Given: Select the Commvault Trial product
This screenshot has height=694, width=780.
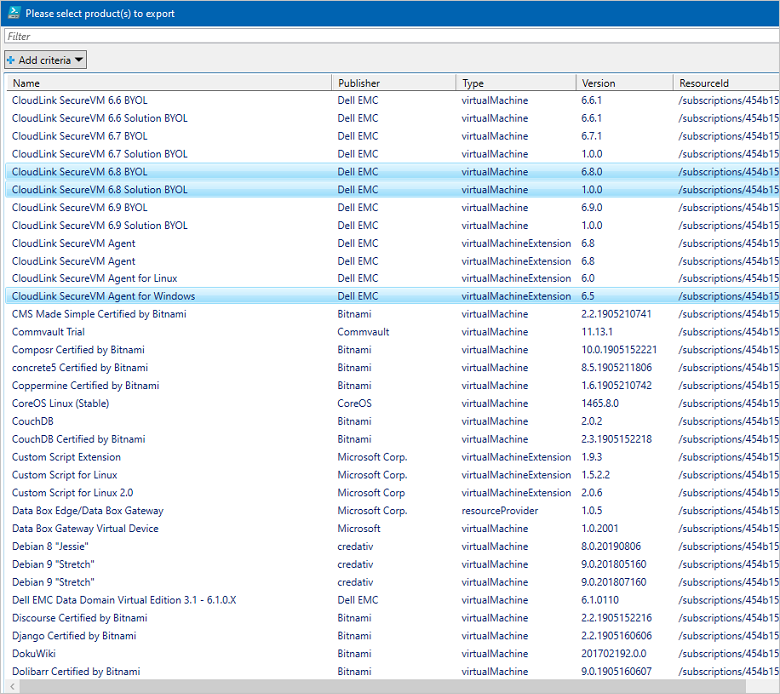Looking at the screenshot, I should click(392, 332).
